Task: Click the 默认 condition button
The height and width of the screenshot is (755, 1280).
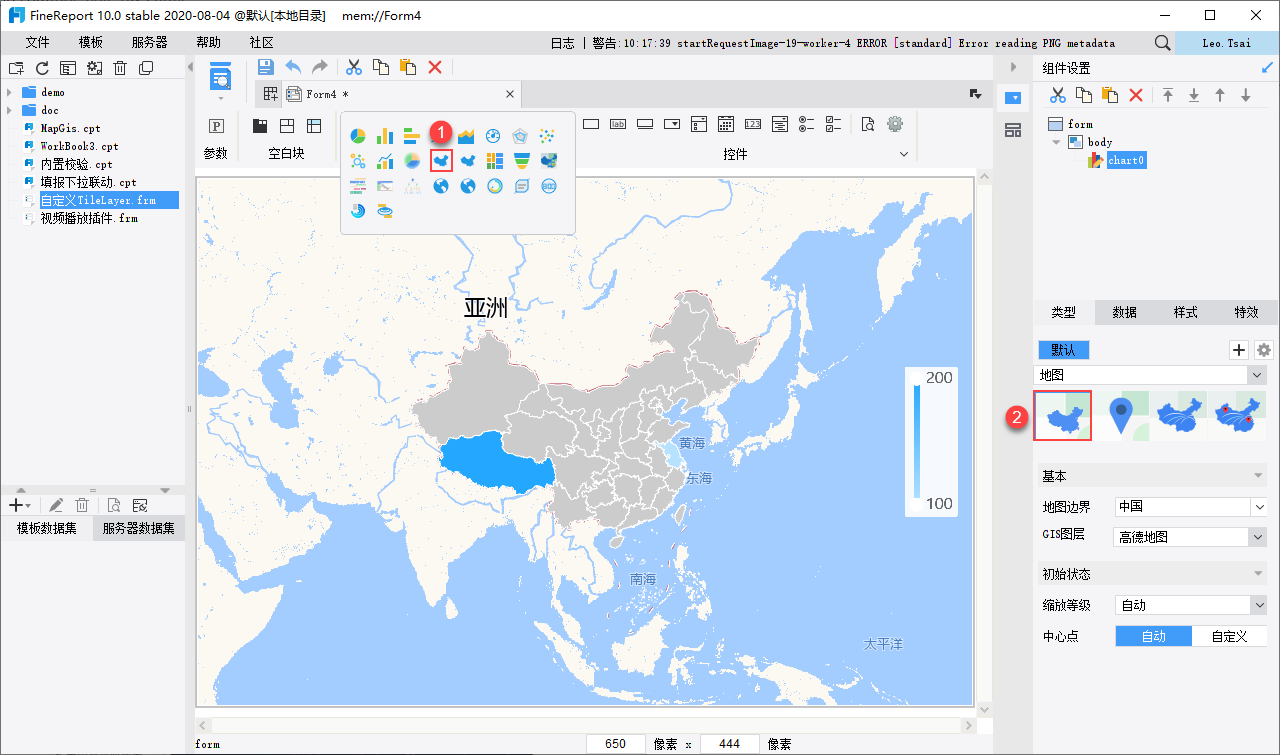Action: (1063, 350)
